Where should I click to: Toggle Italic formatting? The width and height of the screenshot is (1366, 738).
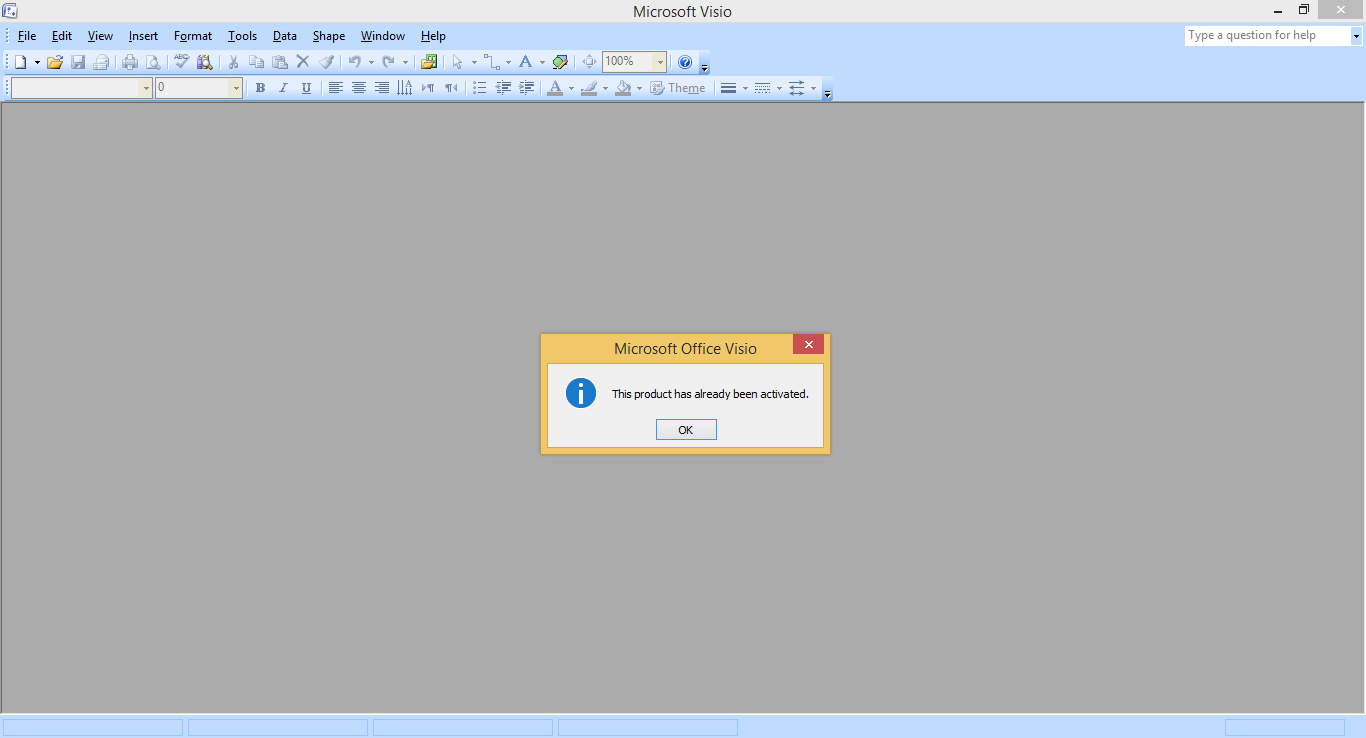click(283, 88)
